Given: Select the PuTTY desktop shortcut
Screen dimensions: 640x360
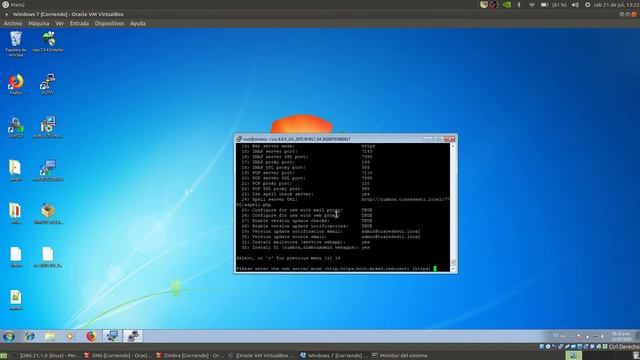Looking at the screenshot, I should tap(48, 84).
